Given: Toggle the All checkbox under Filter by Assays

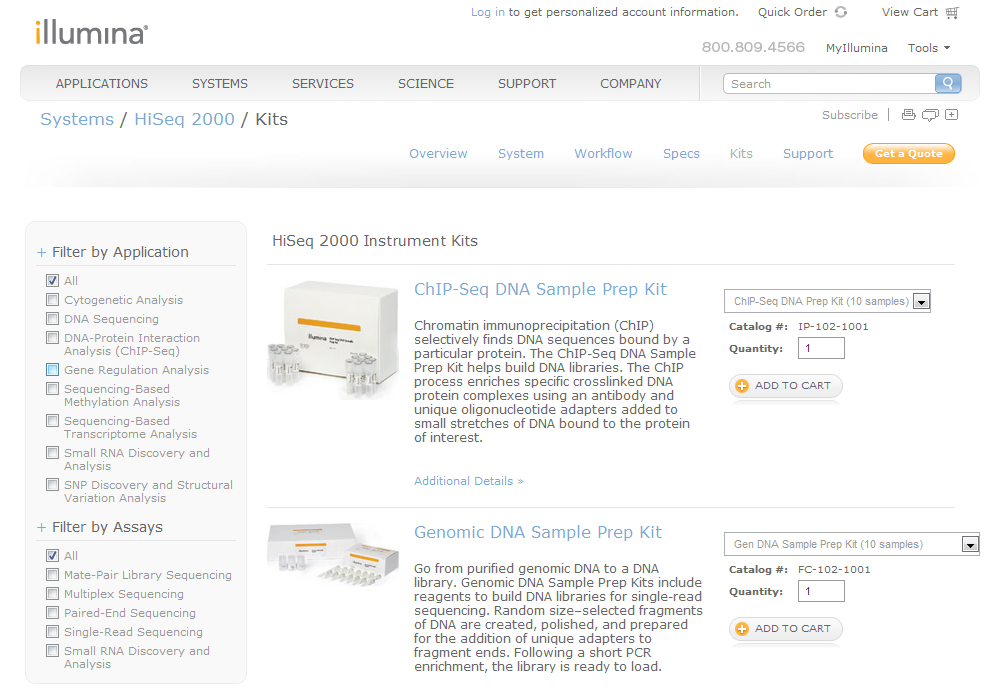Looking at the screenshot, I should click(x=53, y=556).
